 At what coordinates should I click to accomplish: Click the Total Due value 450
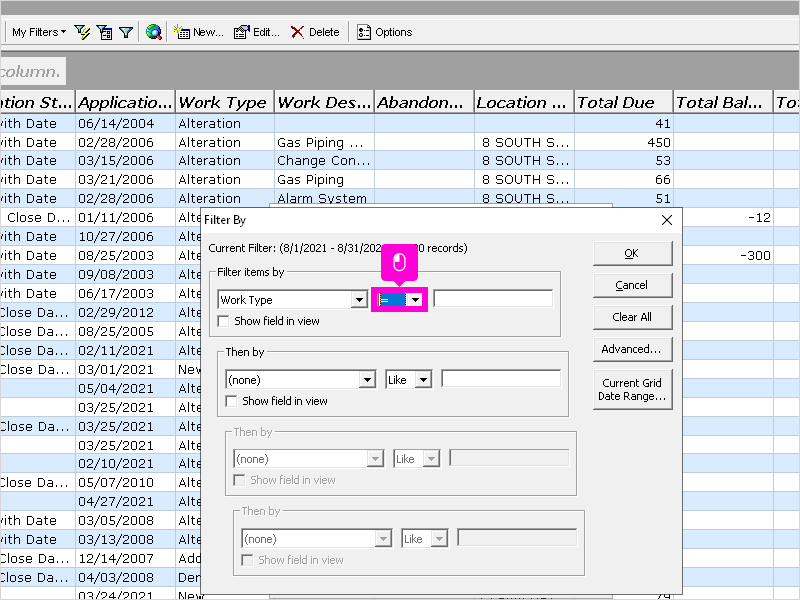(x=623, y=142)
